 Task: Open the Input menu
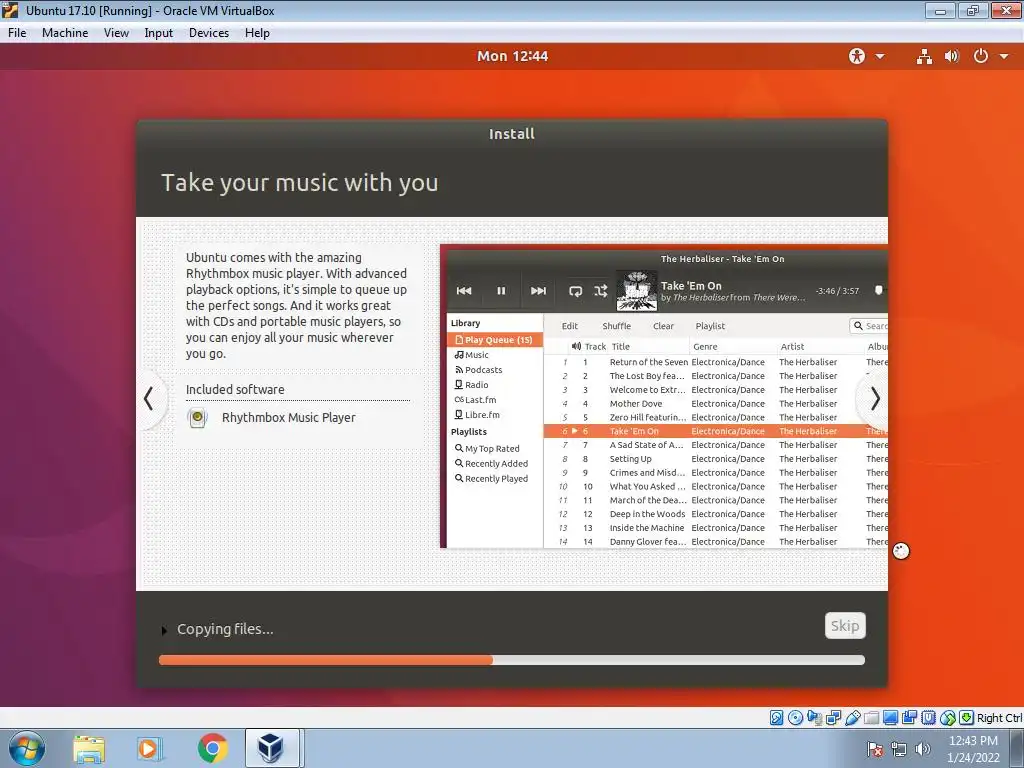pyautogui.click(x=159, y=33)
